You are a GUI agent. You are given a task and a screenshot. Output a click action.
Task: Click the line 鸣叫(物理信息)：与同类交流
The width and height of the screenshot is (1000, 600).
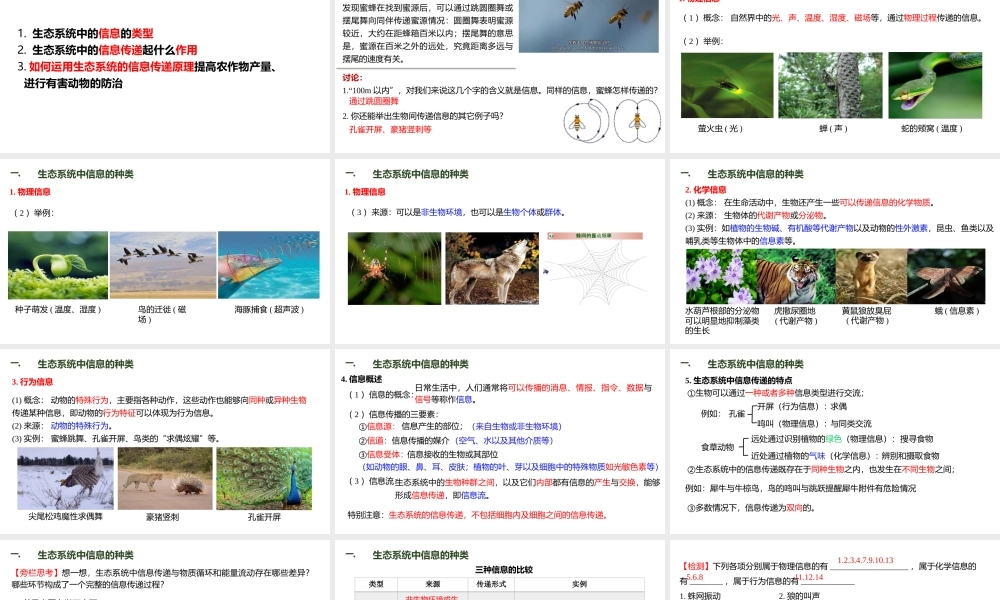(x=814, y=423)
